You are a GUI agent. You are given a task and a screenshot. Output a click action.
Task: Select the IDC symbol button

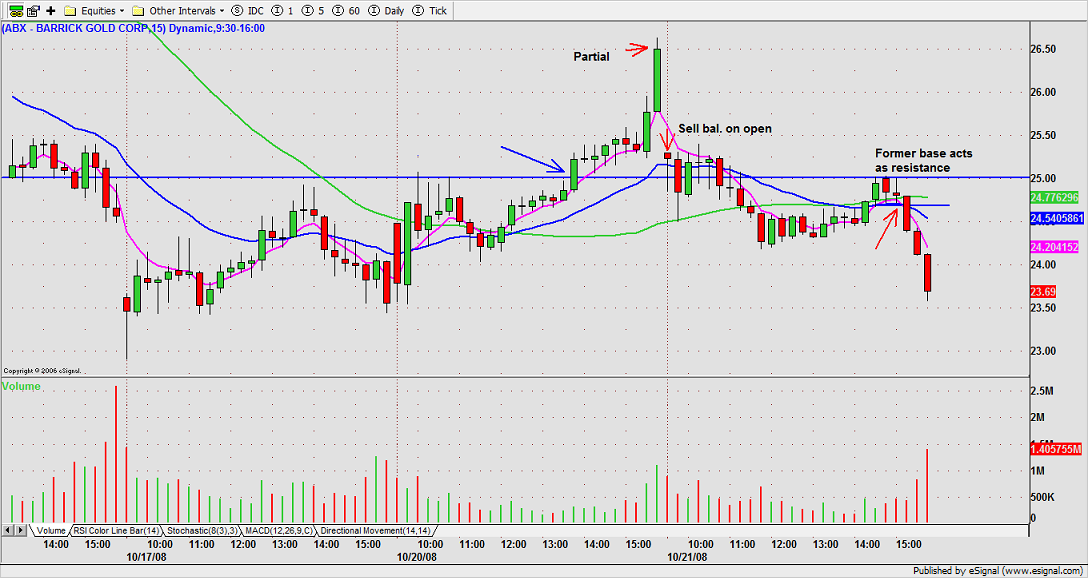(247, 10)
